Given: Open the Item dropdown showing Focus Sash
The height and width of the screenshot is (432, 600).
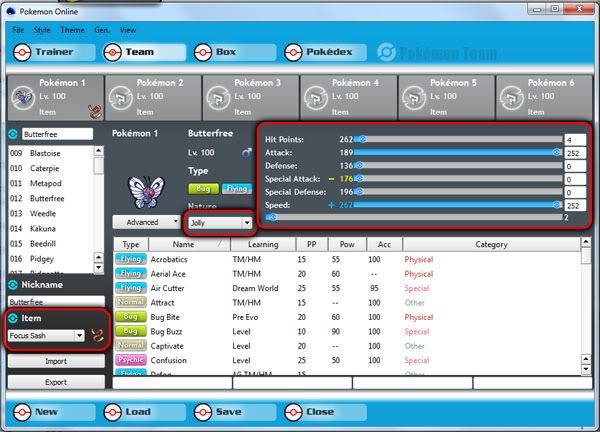Looking at the screenshot, I should pyautogui.click(x=46, y=336).
